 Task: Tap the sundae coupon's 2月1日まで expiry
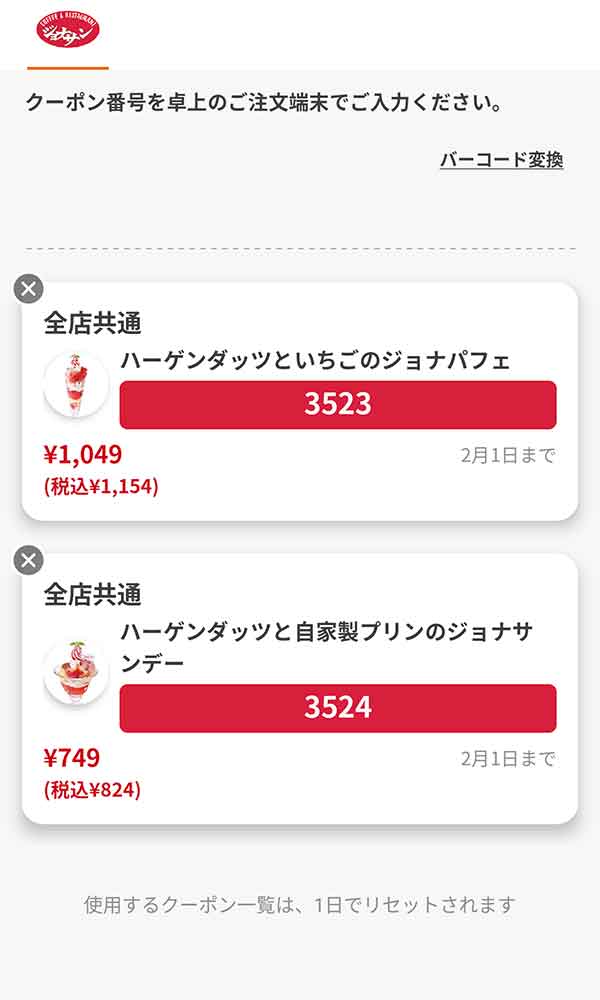(x=507, y=759)
